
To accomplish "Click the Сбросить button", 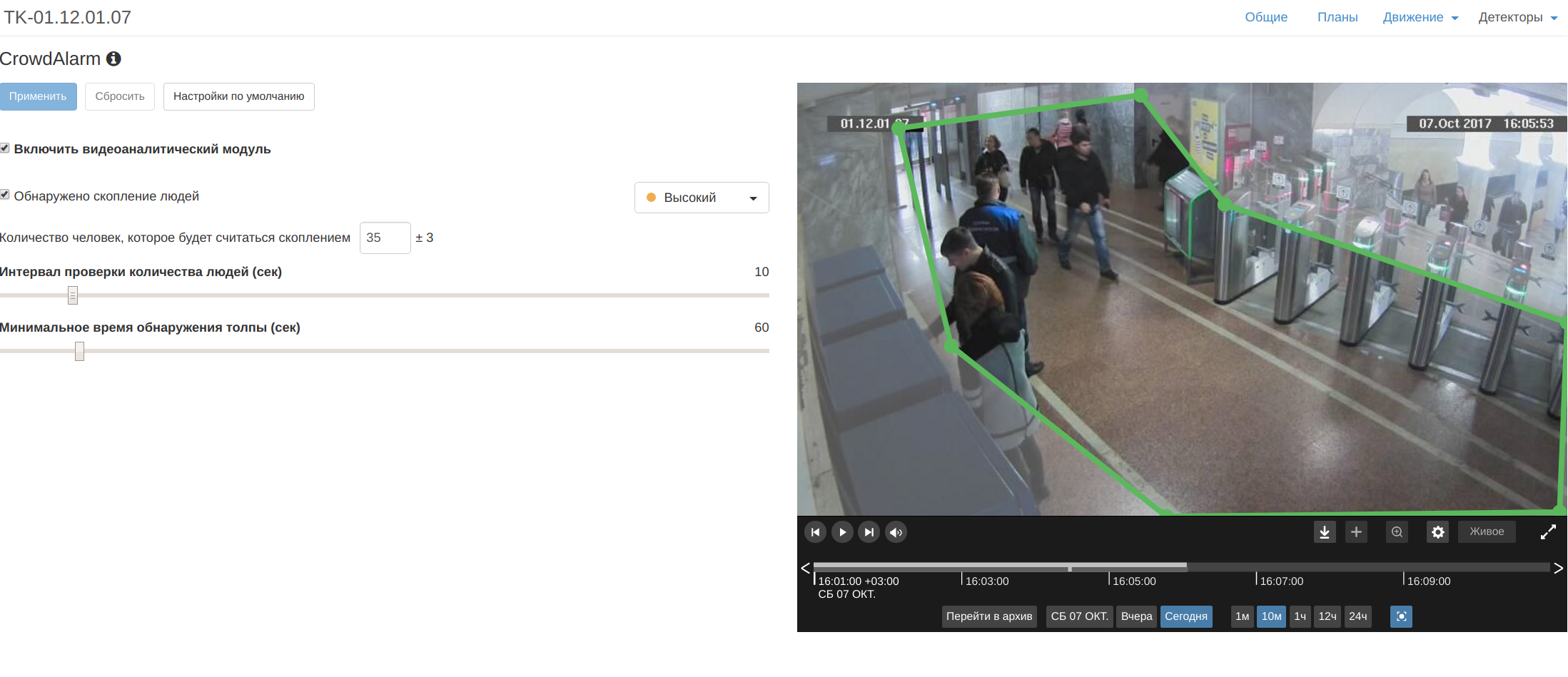I will (x=120, y=96).
